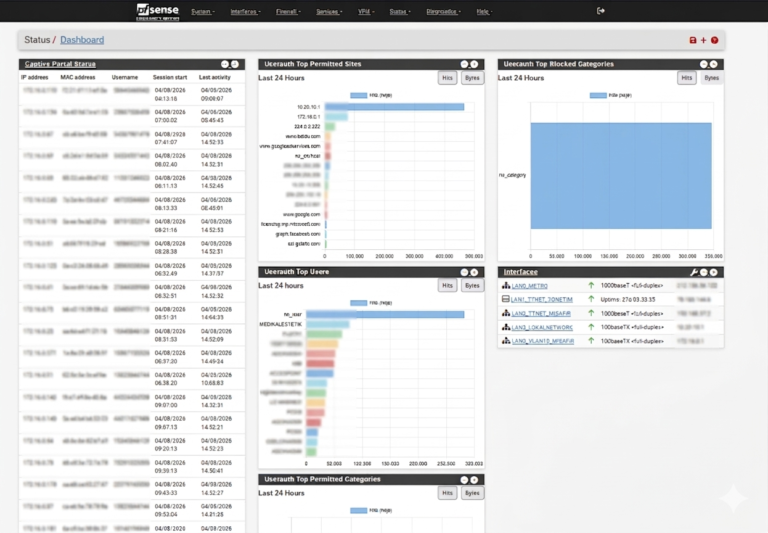The height and width of the screenshot is (533, 768).
Task: Open the VPN dropdown menu
Action: click(x=366, y=11)
